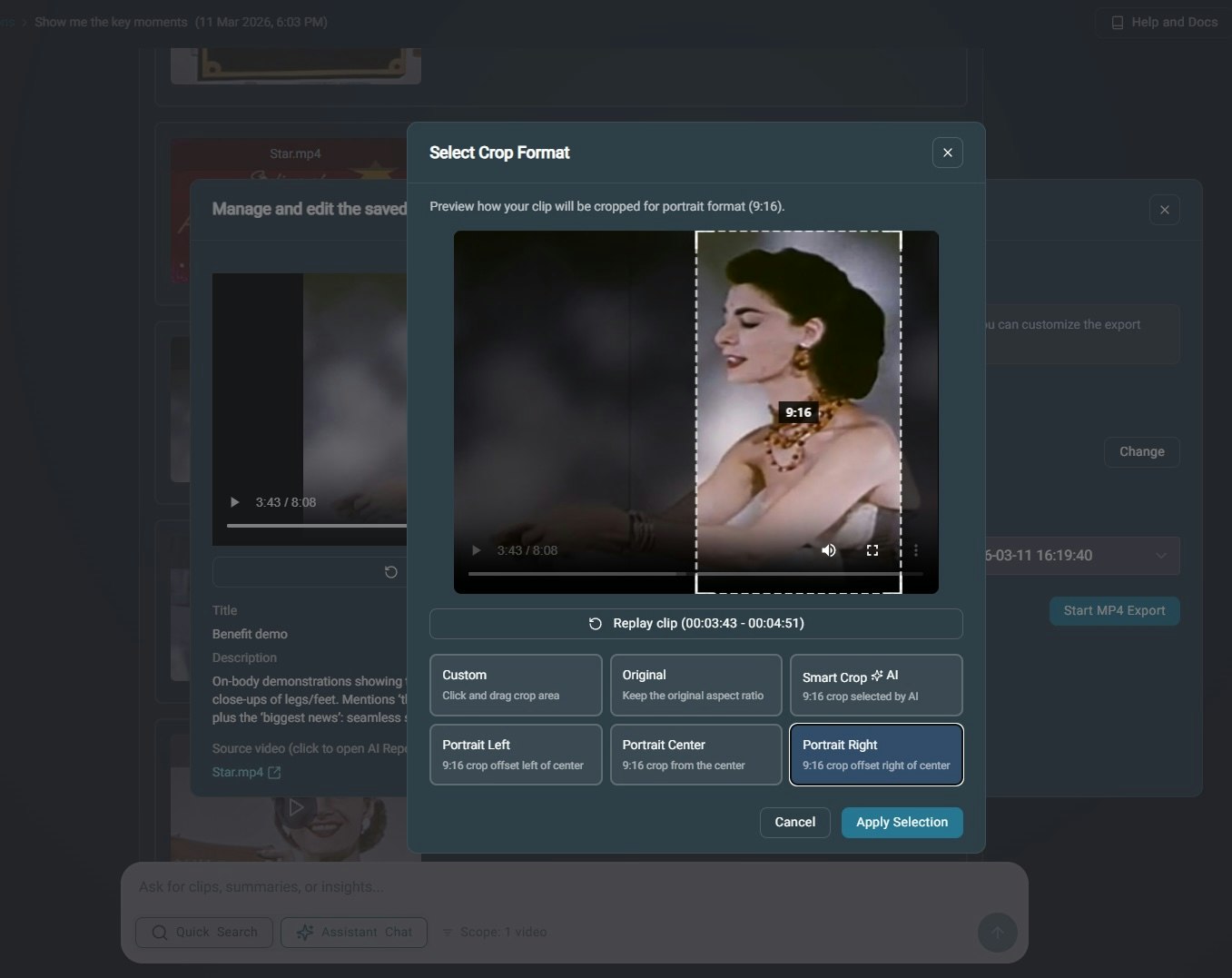Click the external link icon beside Star.mp4

(274, 772)
